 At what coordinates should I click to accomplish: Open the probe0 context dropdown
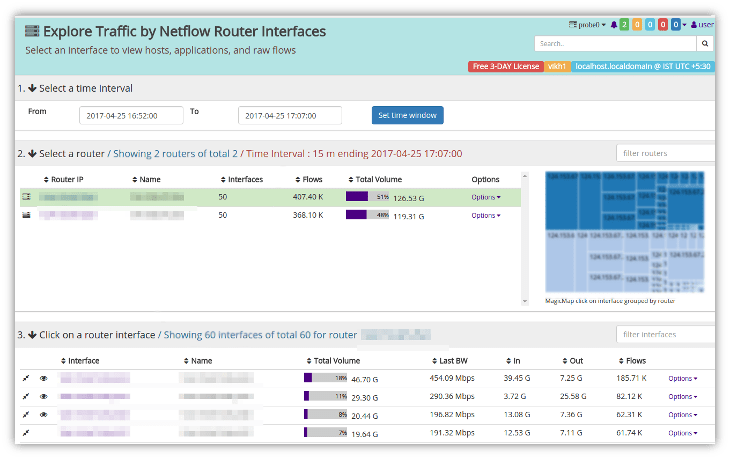point(587,25)
